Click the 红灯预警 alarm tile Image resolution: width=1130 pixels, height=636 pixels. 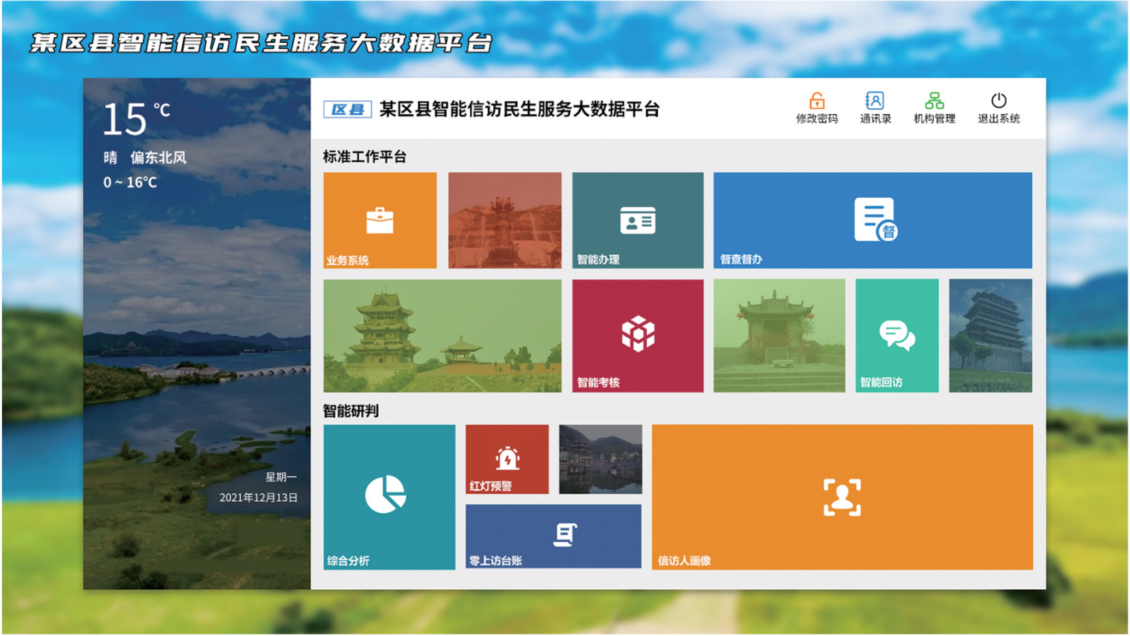pyautogui.click(x=507, y=459)
